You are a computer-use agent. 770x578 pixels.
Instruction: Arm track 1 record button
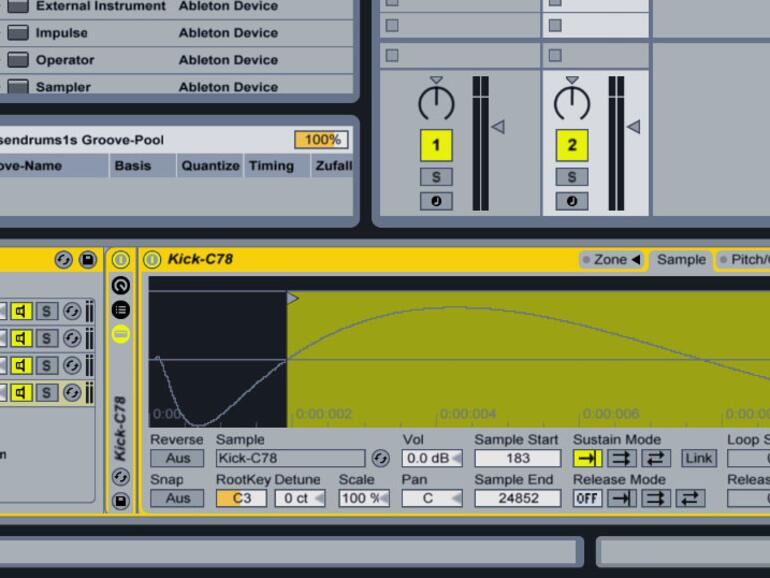[x=436, y=201]
